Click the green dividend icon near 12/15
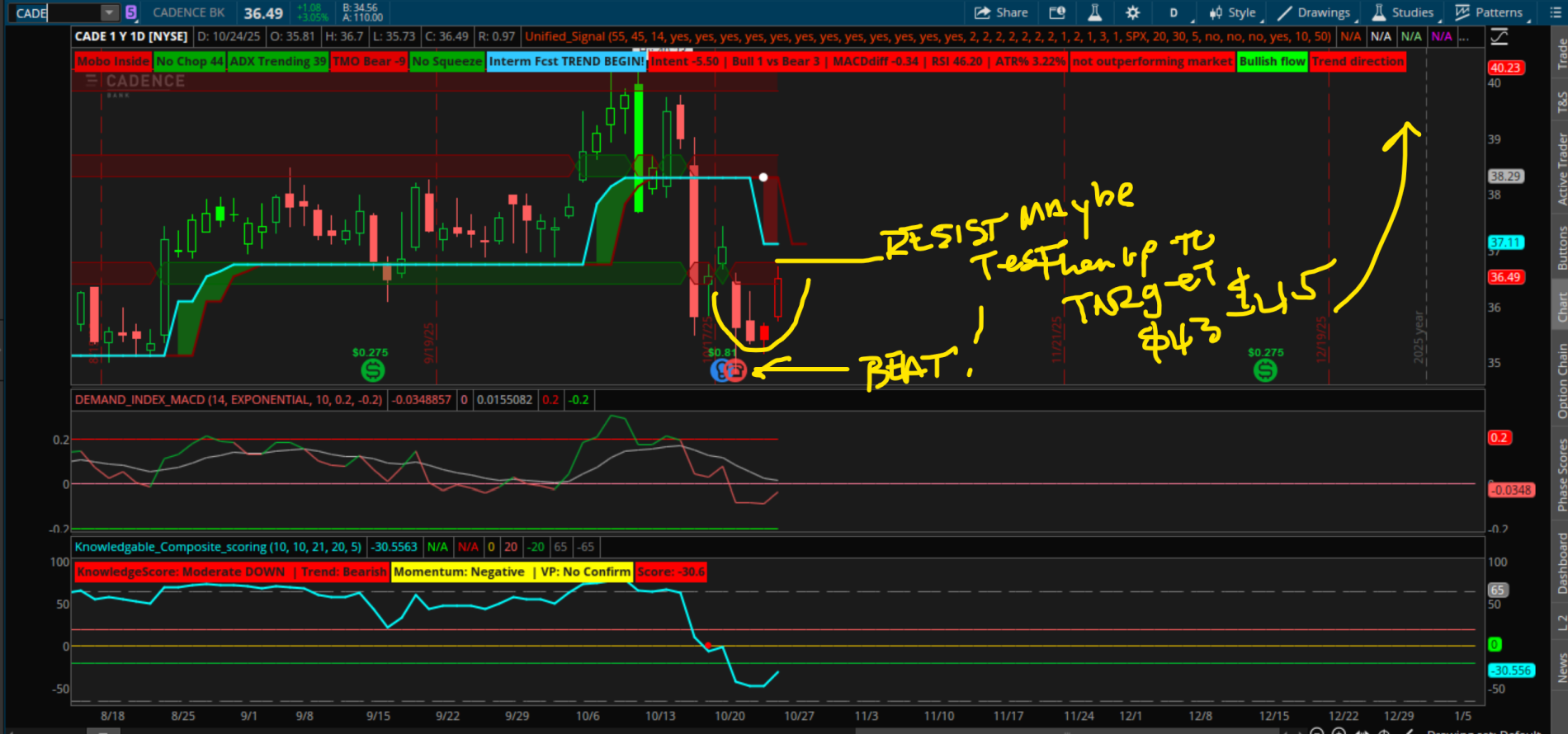Screen dimensions: 1568x734 coord(1265,370)
